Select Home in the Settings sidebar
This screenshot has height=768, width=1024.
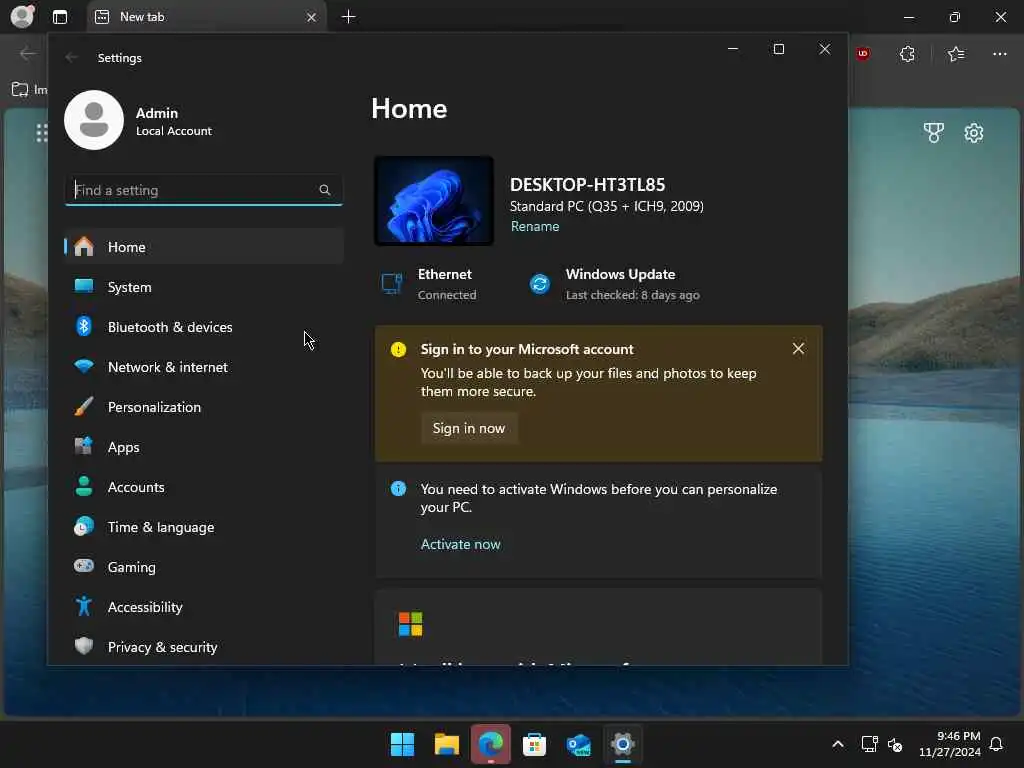(204, 247)
